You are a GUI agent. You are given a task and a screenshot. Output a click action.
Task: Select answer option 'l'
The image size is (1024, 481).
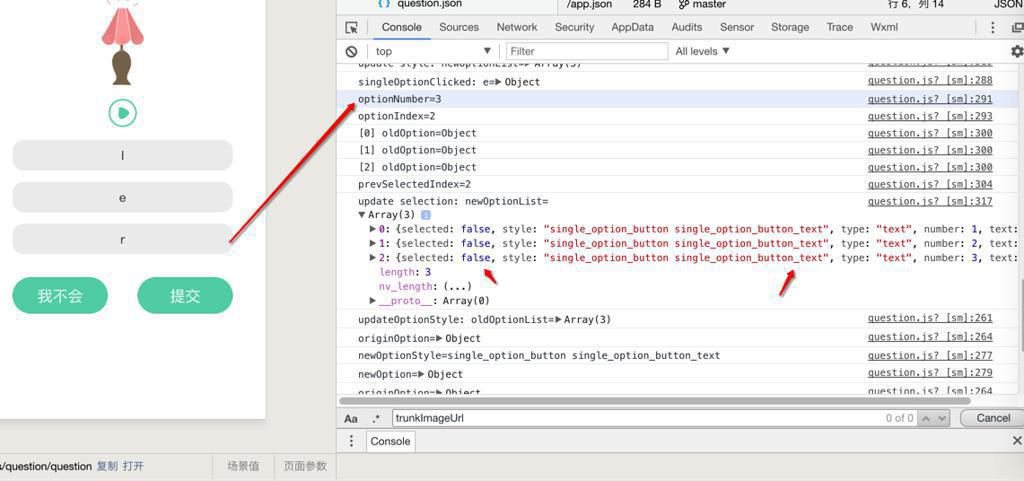tap(123, 155)
